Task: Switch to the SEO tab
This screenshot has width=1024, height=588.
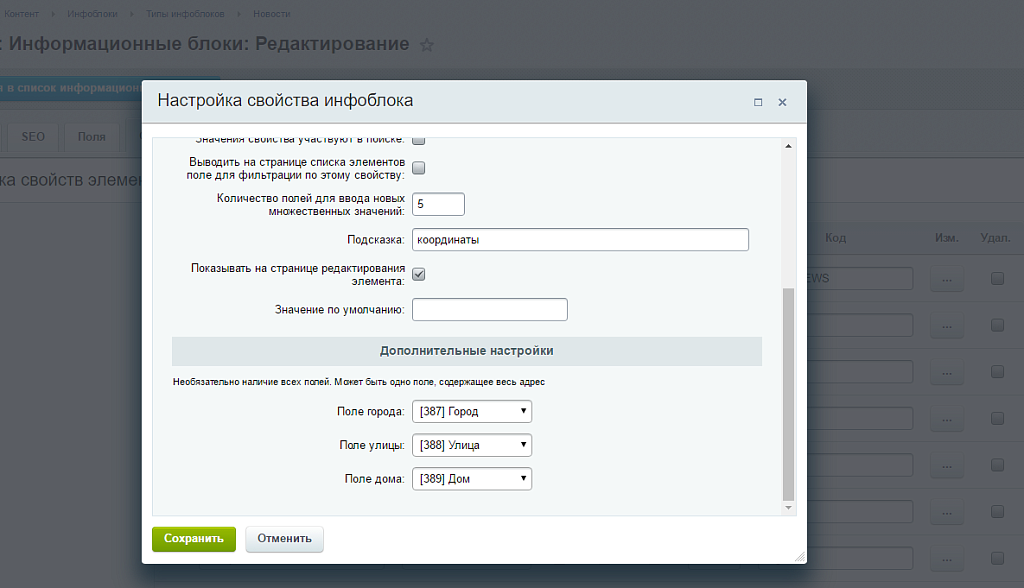Action: point(33,137)
